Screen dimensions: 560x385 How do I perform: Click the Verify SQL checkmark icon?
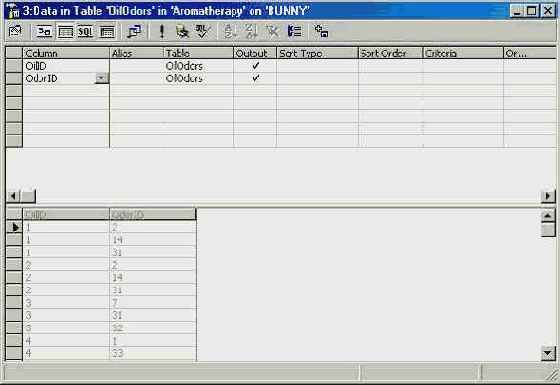pyautogui.click(x=202, y=31)
